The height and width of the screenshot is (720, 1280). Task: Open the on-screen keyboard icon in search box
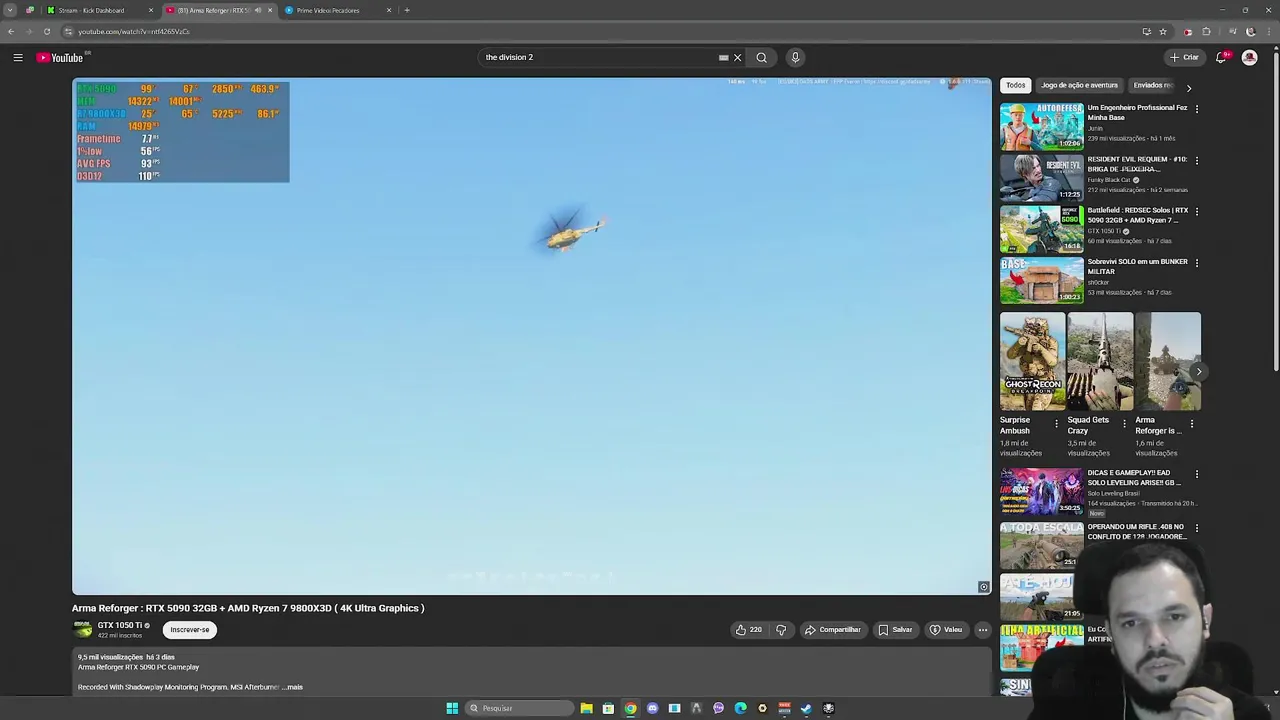coord(723,58)
